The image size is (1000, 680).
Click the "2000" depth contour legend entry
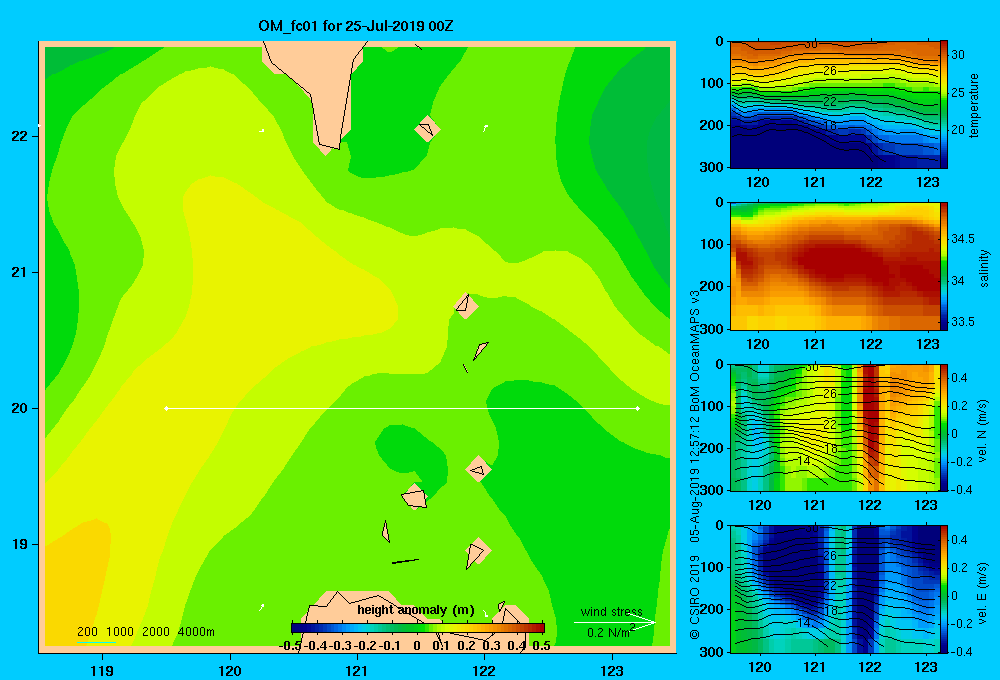pyautogui.click(x=156, y=632)
